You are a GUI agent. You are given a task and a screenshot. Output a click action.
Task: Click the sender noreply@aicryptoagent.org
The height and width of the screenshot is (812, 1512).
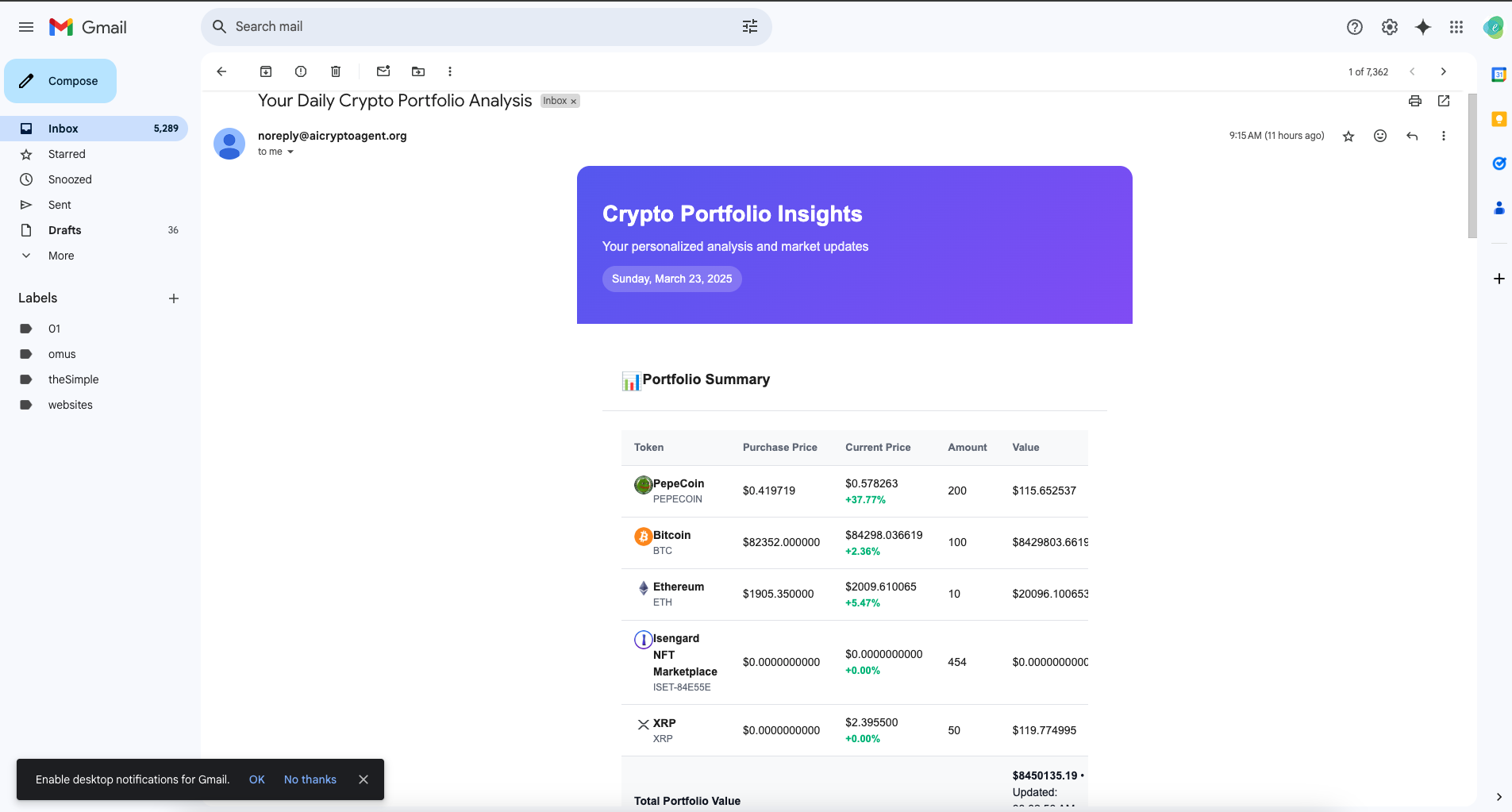pos(332,136)
